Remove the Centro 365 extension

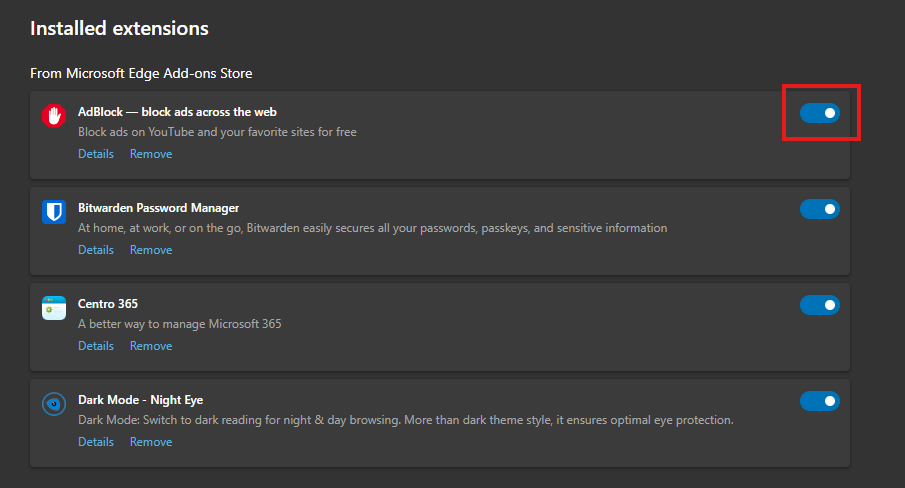(151, 346)
